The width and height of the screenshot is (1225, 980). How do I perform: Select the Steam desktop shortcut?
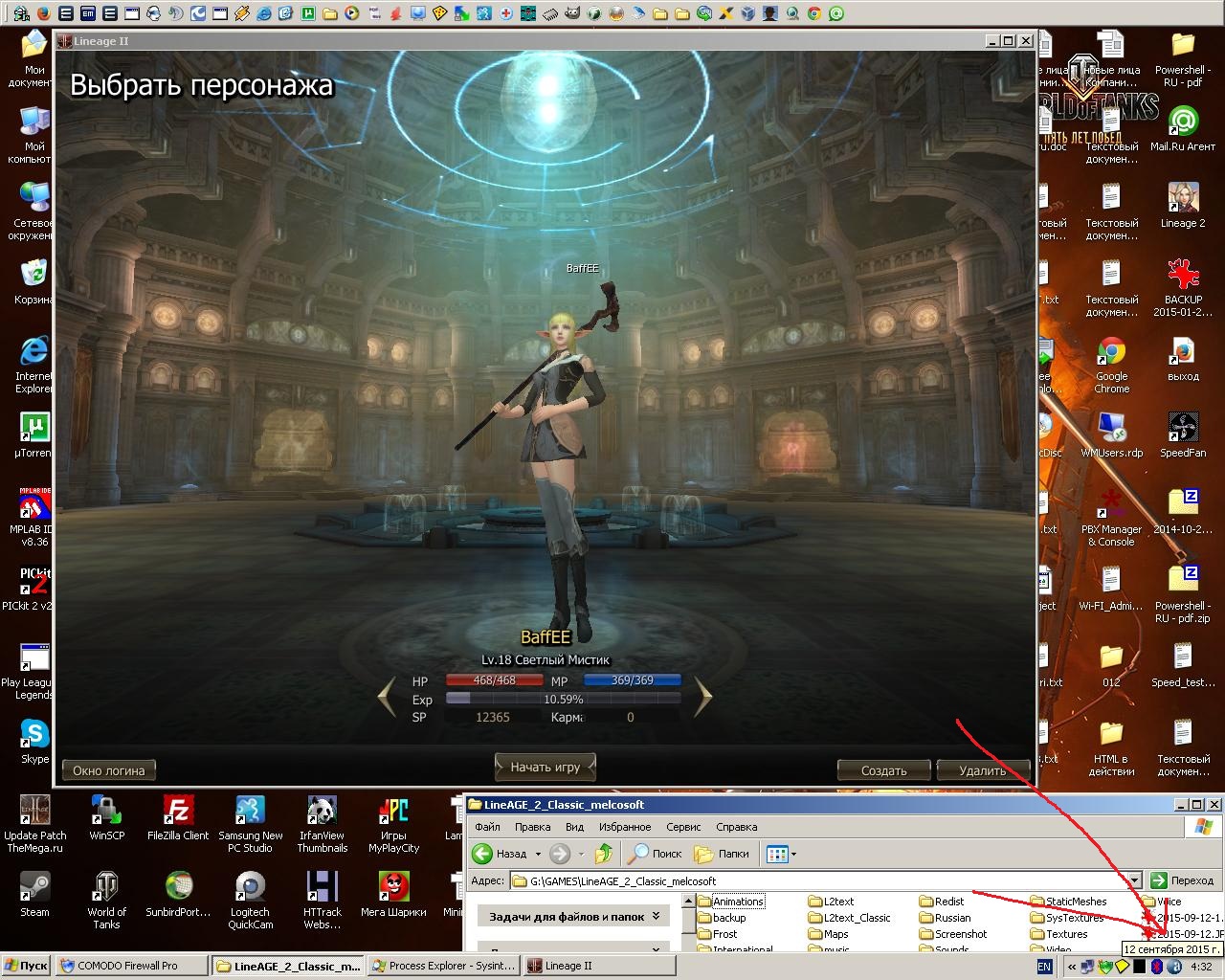coord(34,895)
